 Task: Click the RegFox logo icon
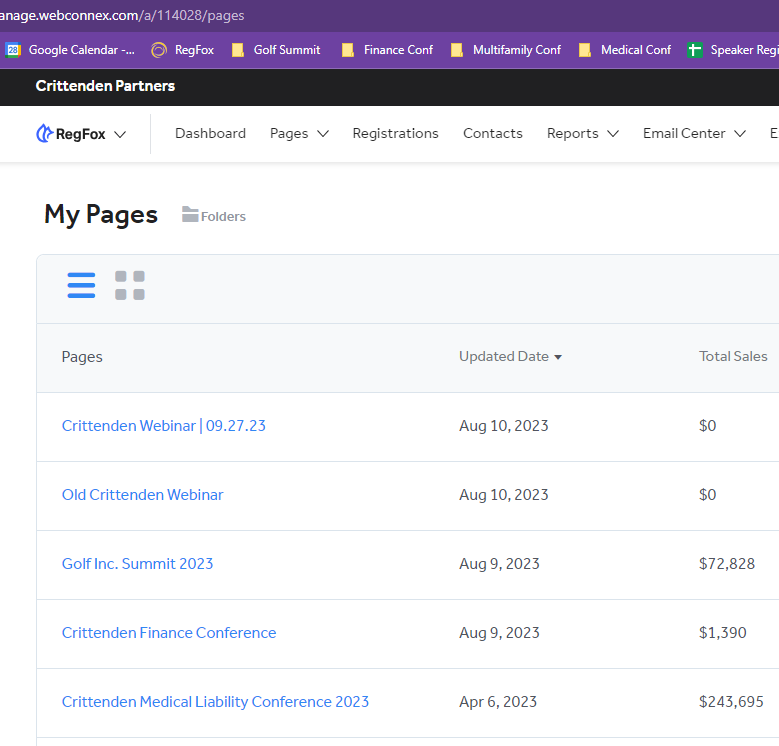pos(44,134)
